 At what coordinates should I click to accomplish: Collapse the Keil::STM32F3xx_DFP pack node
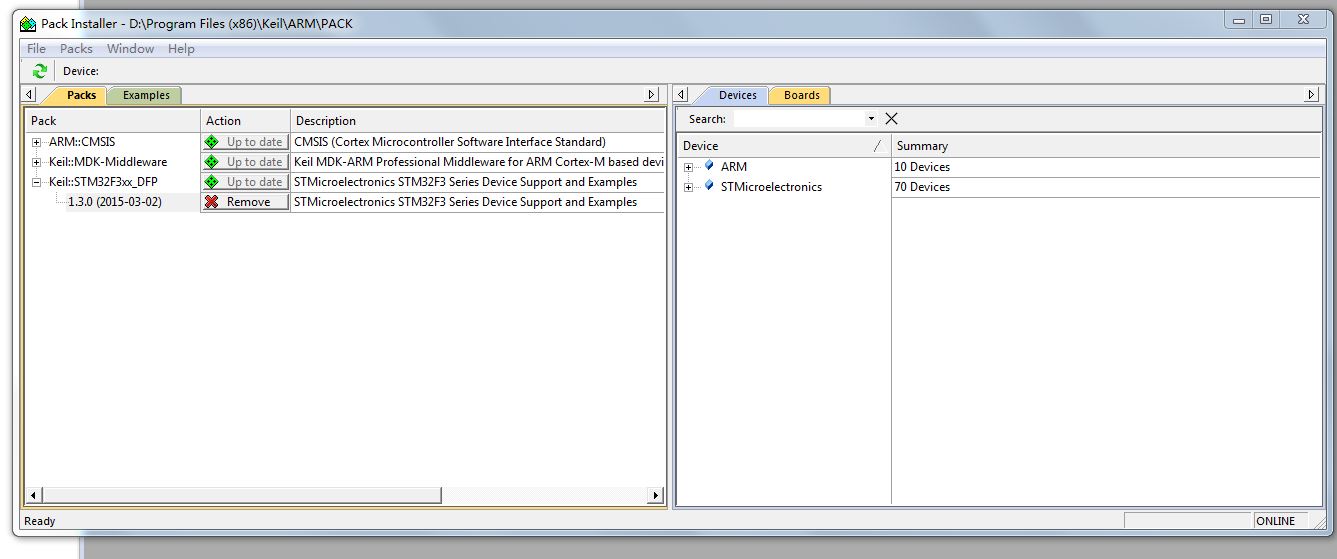[37, 182]
